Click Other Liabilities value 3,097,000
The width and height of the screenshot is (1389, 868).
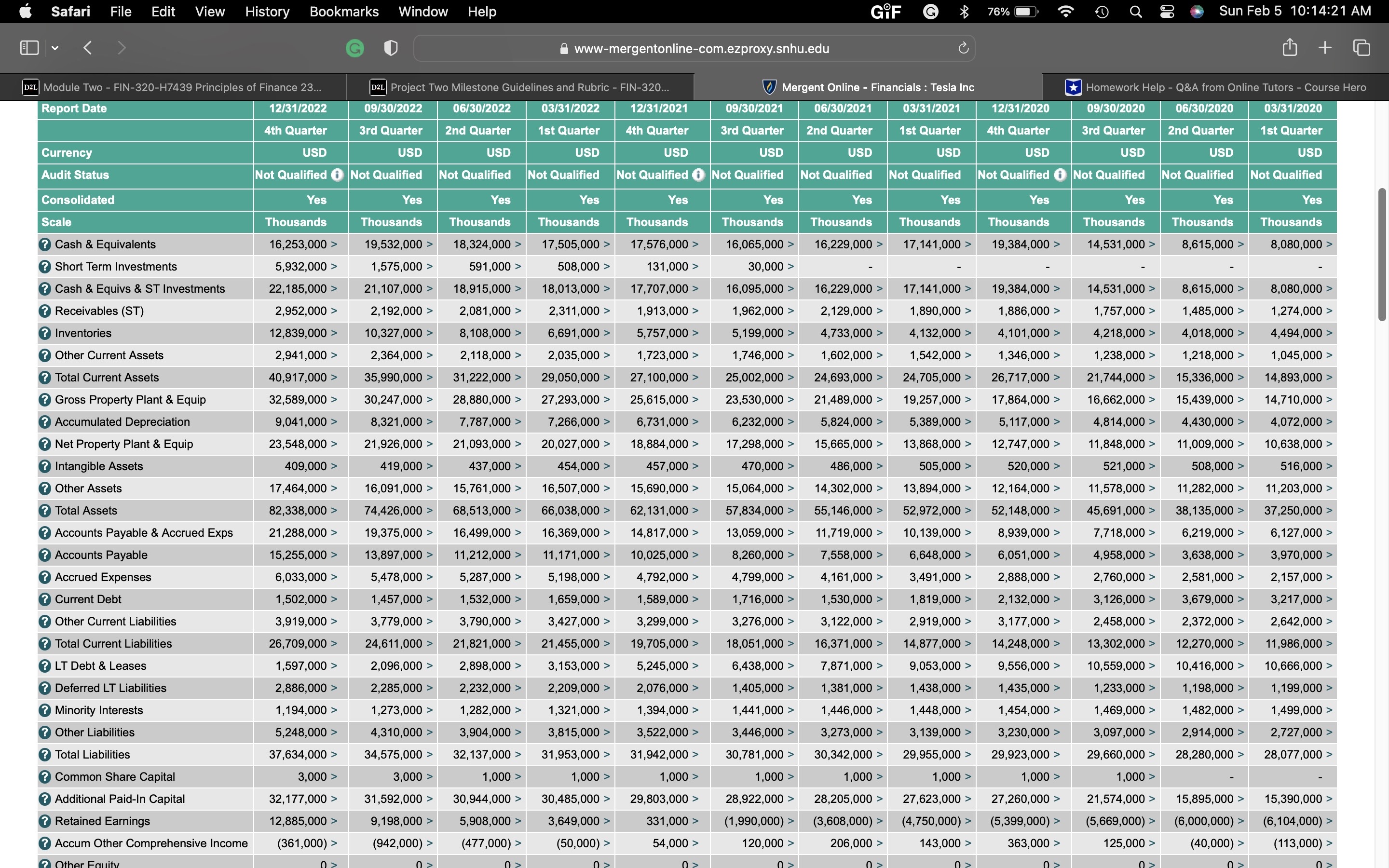[1118, 732]
